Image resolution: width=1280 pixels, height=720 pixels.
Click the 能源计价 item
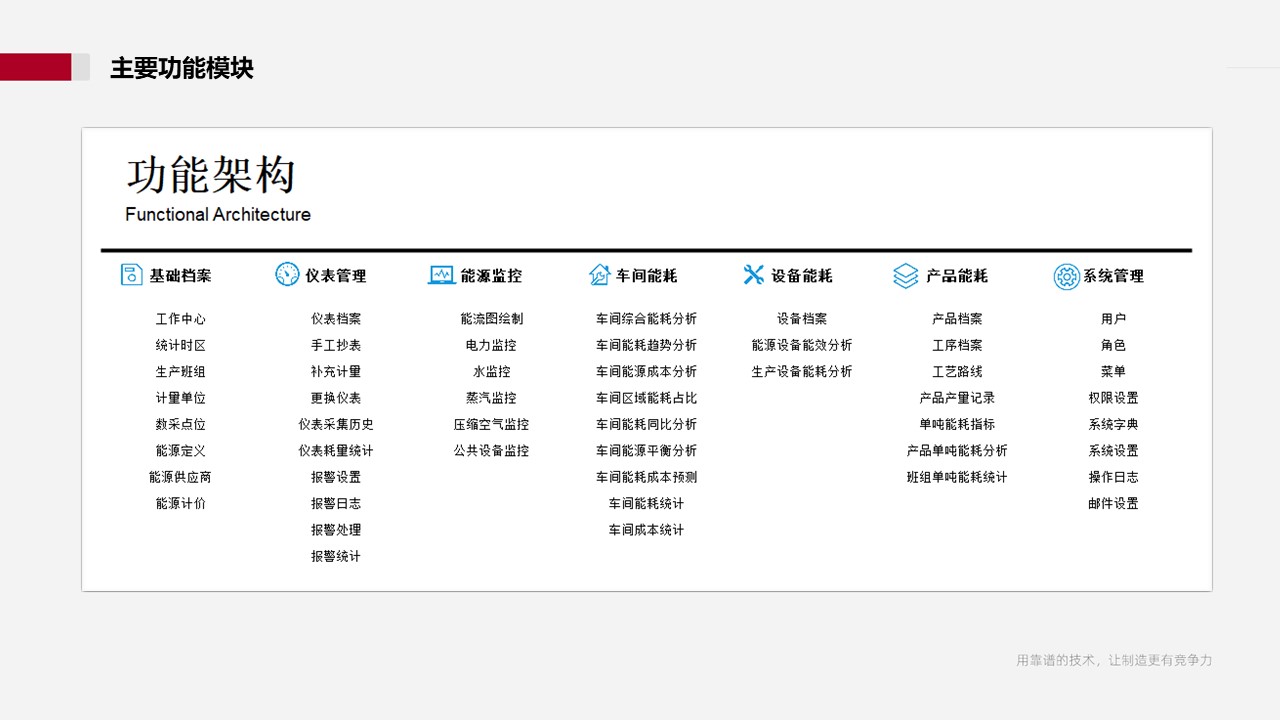coord(181,504)
